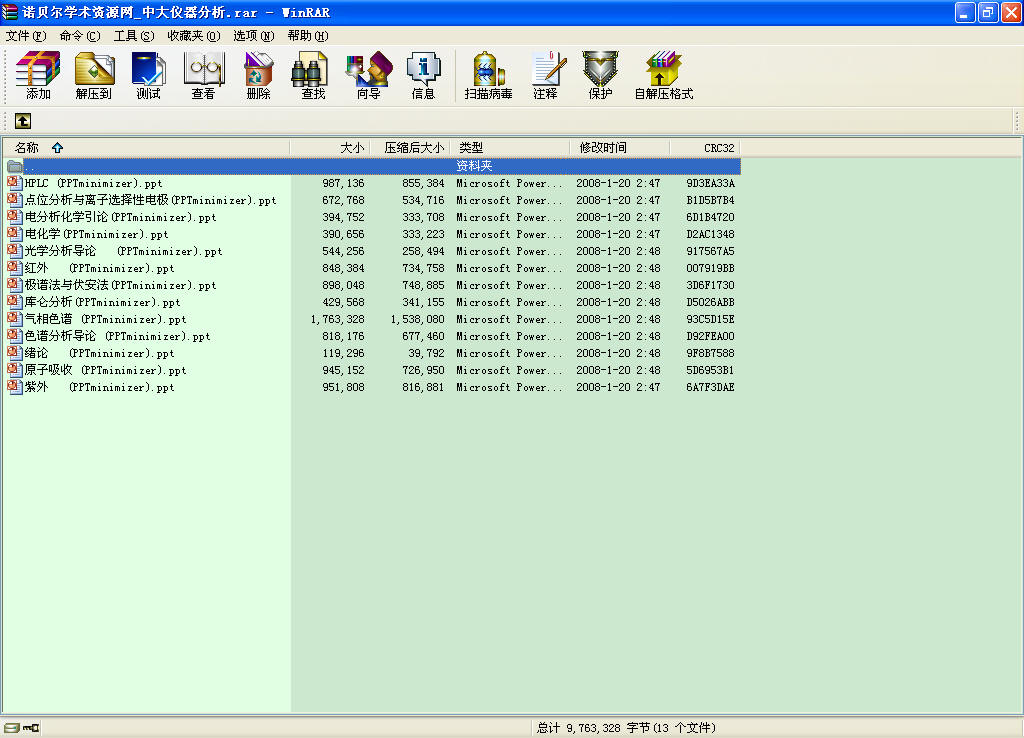
Task: Open the File (文件) menu
Action: point(26,36)
